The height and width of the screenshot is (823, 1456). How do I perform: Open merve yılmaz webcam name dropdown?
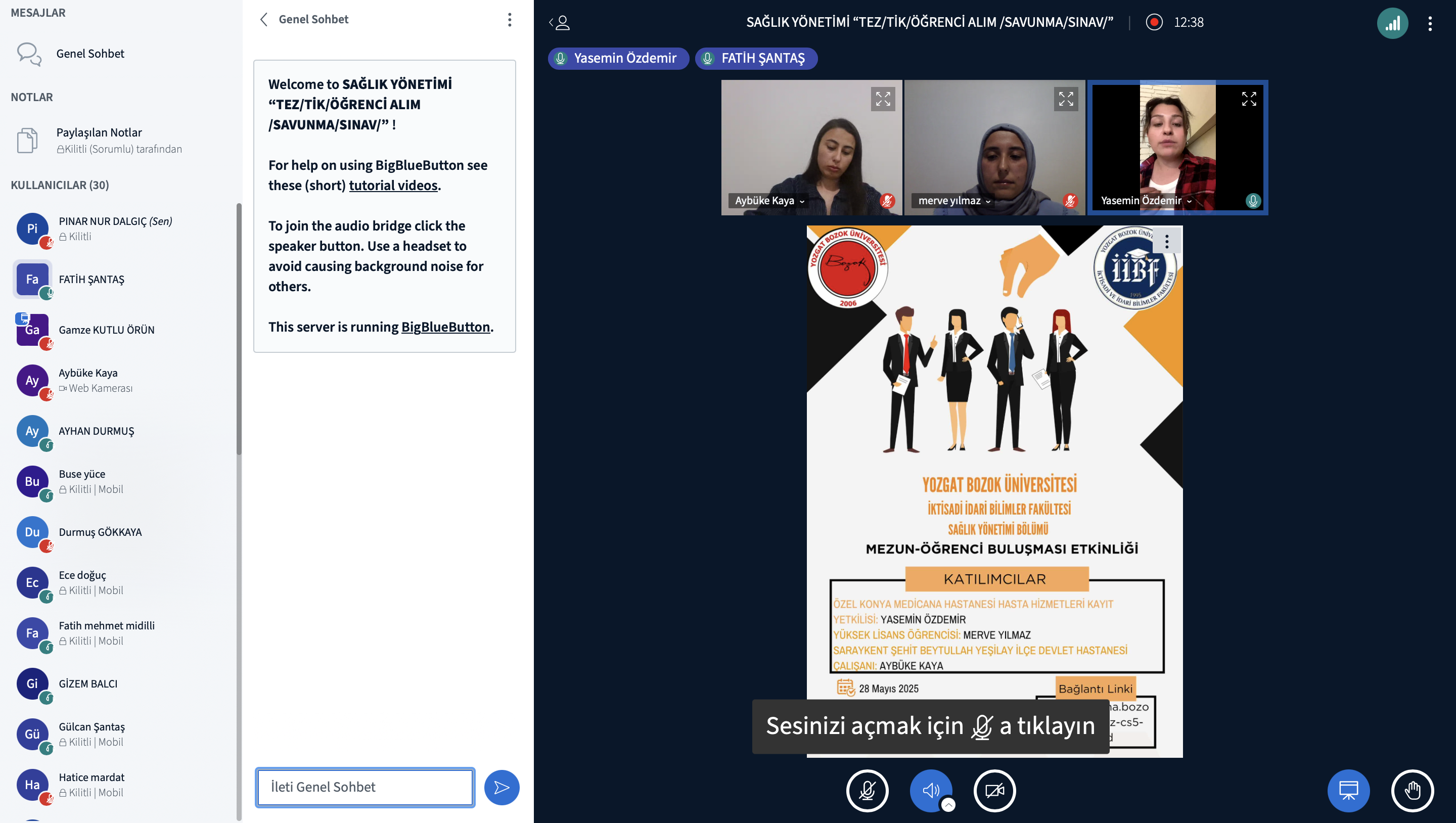coord(954,201)
